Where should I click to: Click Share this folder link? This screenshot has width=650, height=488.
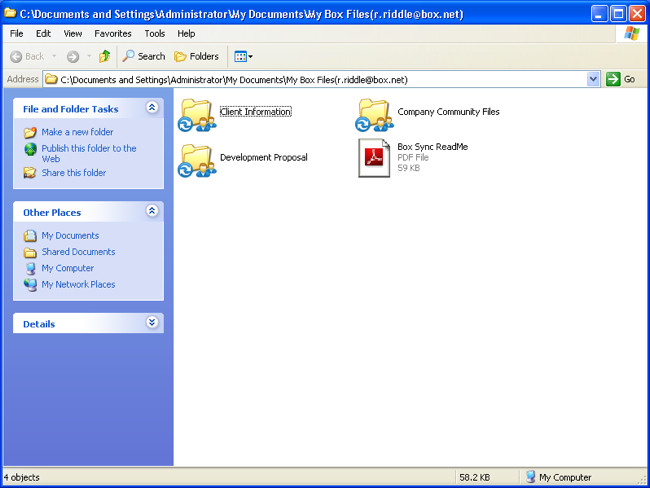pos(74,172)
